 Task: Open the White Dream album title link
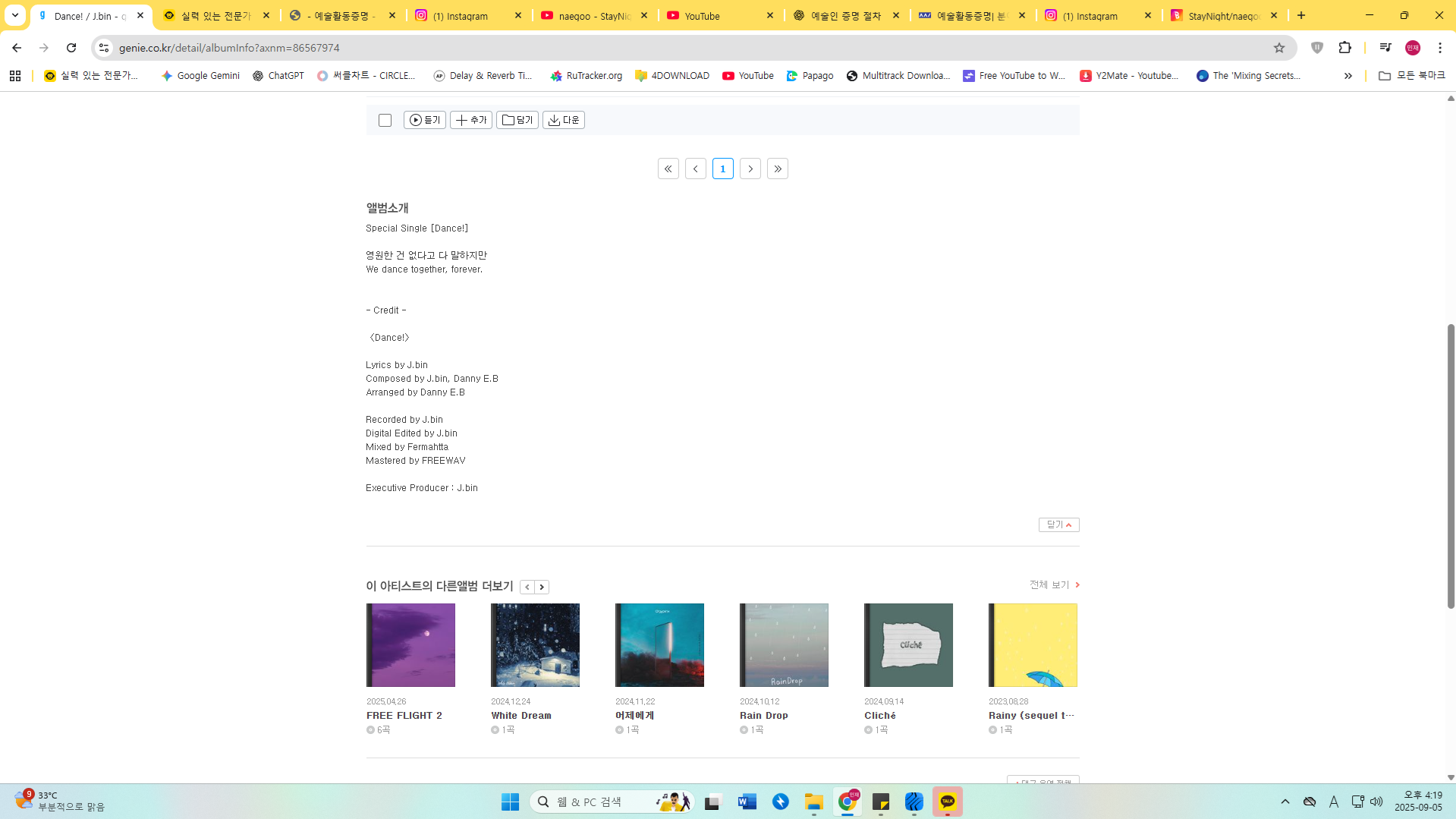pos(521,715)
